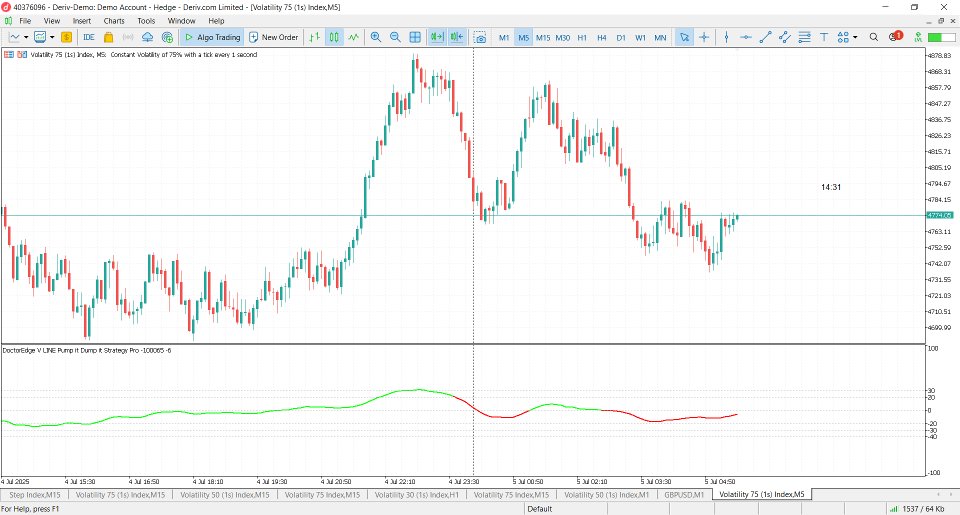Activate the cursor arrow tool
This screenshot has width=960, height=515.
click(x=684, y=37)
